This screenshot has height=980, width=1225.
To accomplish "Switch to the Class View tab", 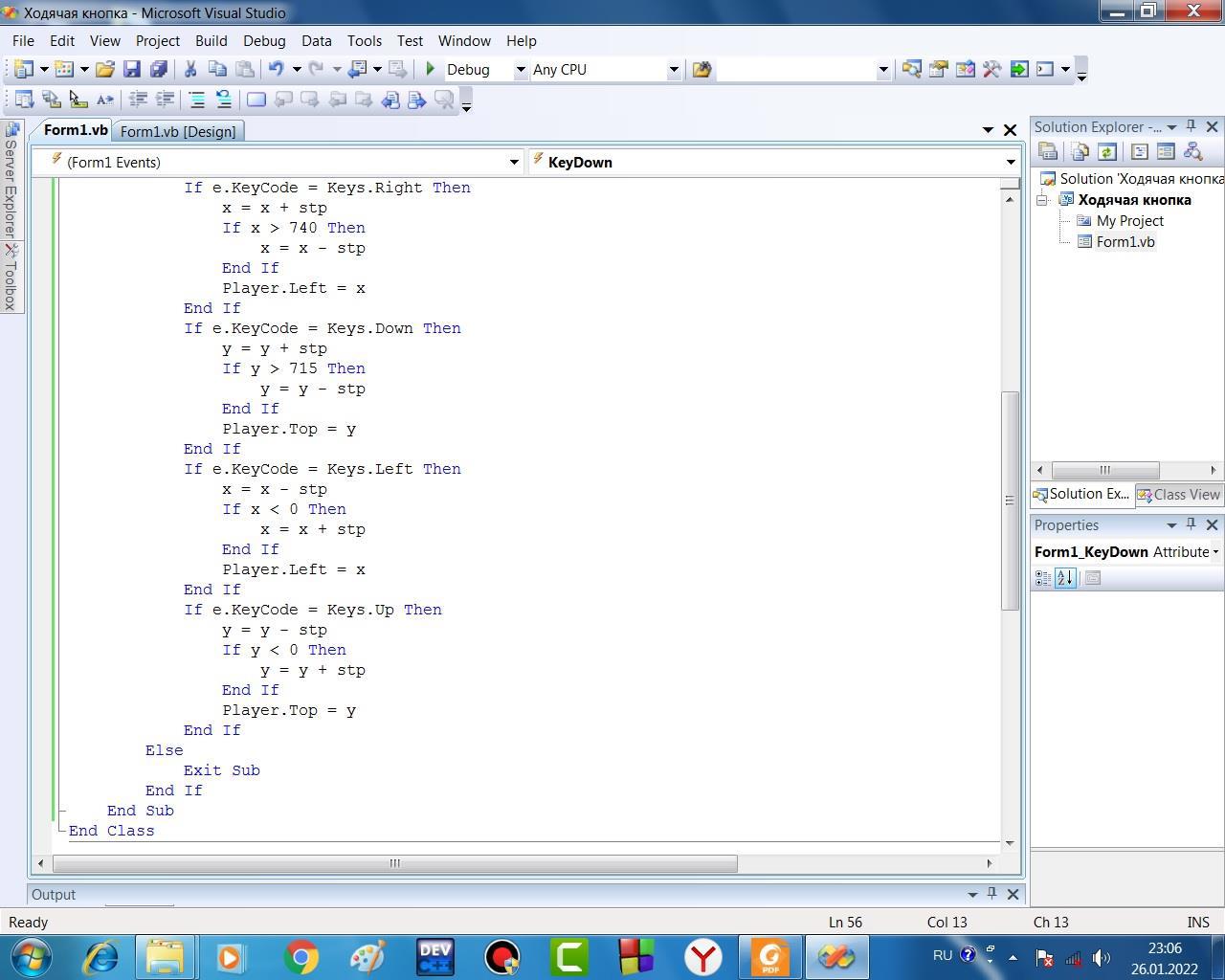I will (x=1178, y=495).
